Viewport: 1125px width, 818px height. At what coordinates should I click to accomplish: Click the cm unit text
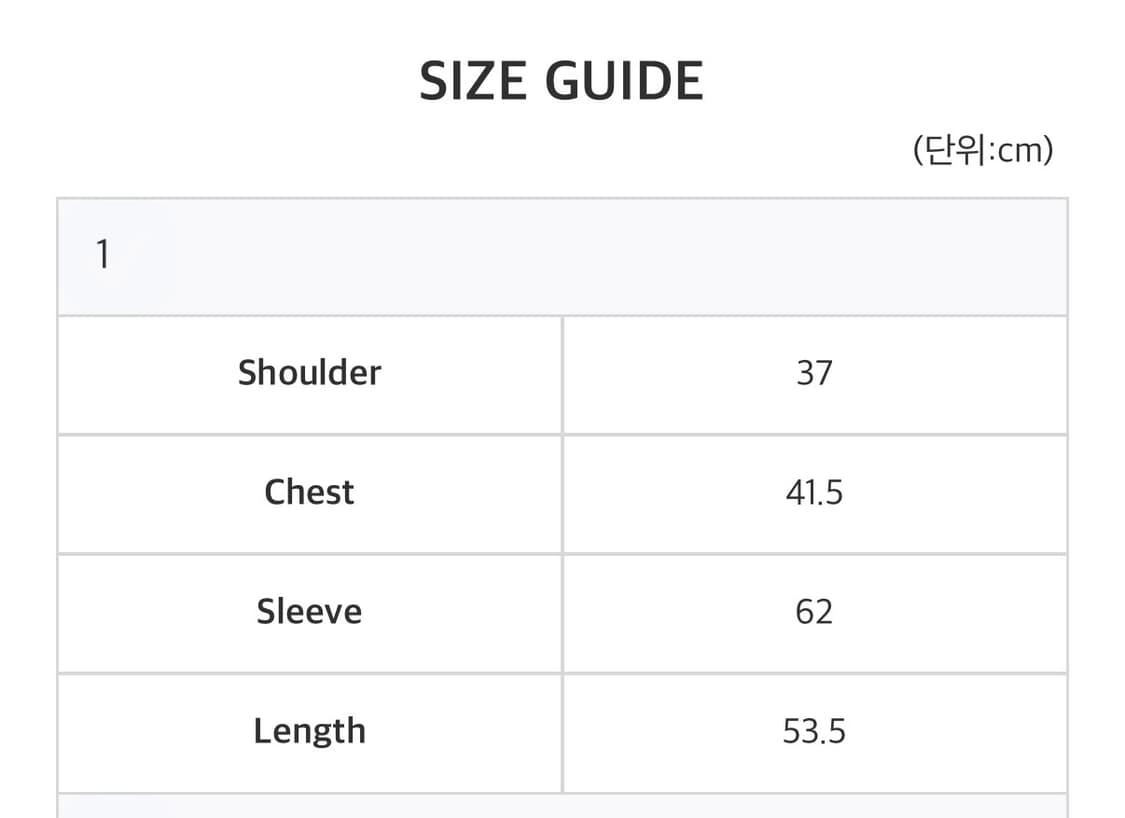pyautogui.click(x=1020, y=151)
